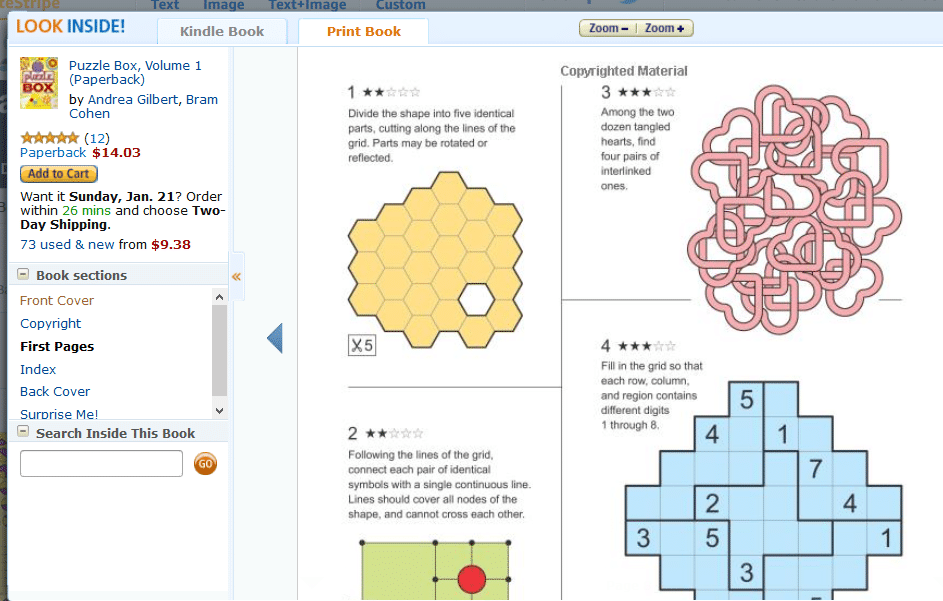
Task: Click scroll up arrow in Book sections
Action: click(x=220, y=297)
